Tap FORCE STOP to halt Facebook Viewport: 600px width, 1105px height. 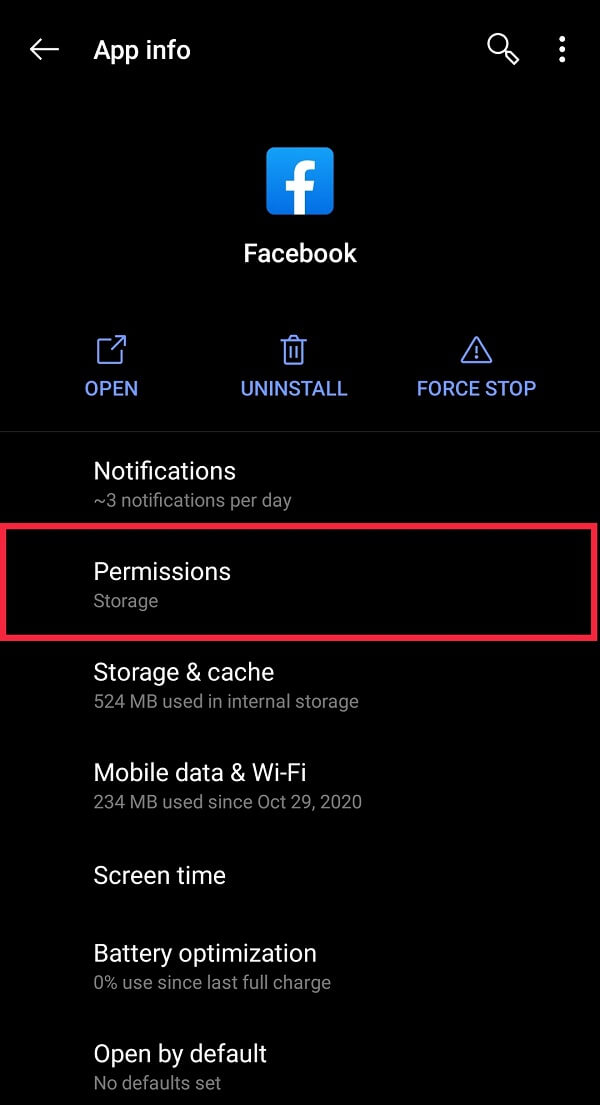point(475,388)
